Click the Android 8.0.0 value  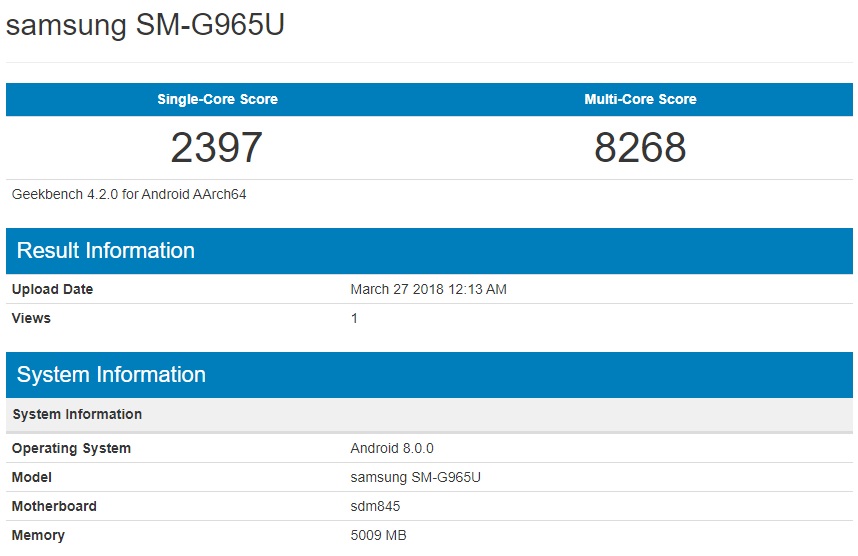[x=392, y=448]
